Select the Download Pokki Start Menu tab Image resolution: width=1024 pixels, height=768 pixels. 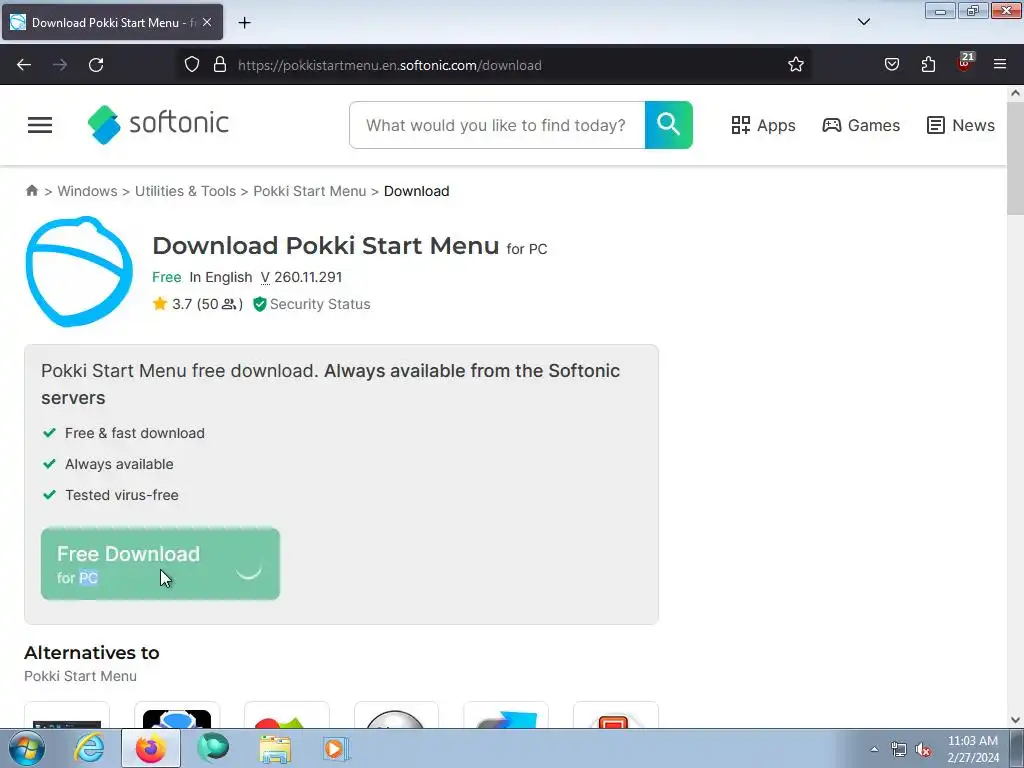click(112, 22)
